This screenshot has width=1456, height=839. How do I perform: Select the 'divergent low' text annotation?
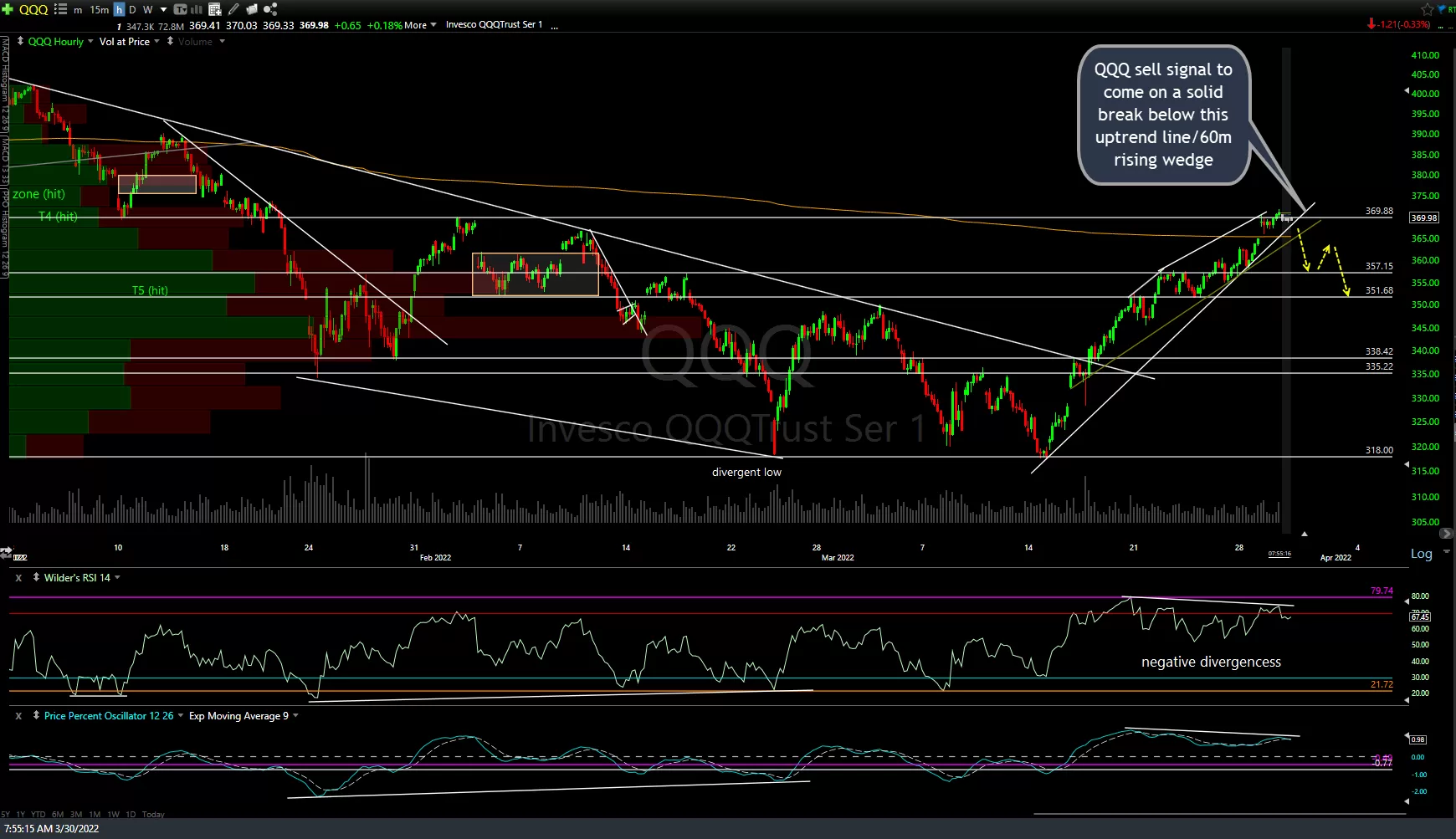(x=746, y=472)
